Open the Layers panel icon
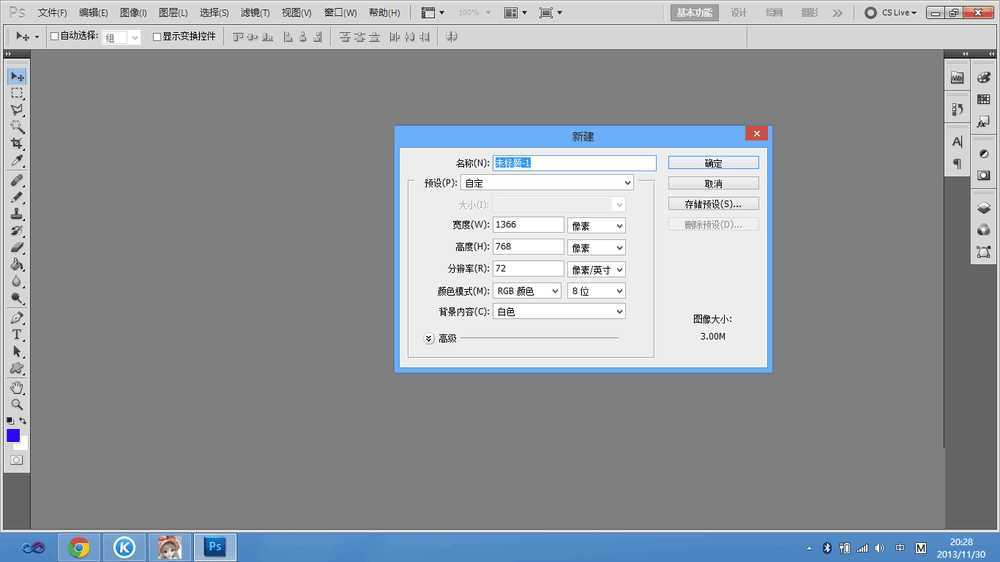 [984, 208]
